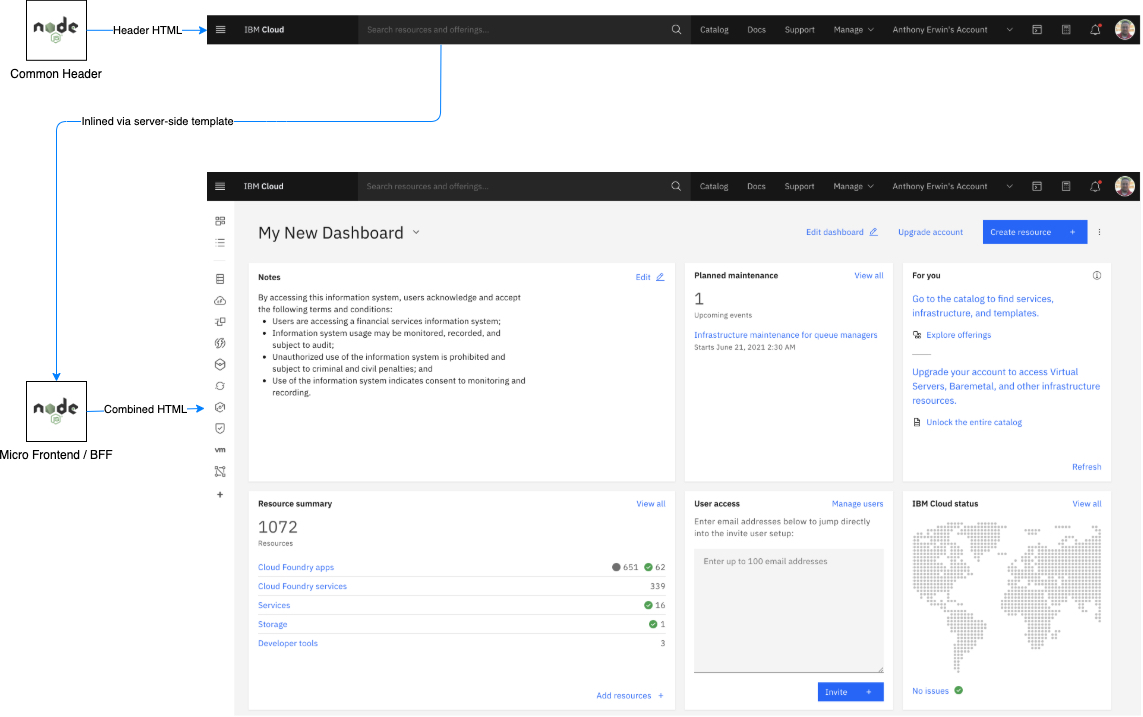Expand the My New Dashboard title dropdown
This screenshot has height=717, width=1143.
416,232
